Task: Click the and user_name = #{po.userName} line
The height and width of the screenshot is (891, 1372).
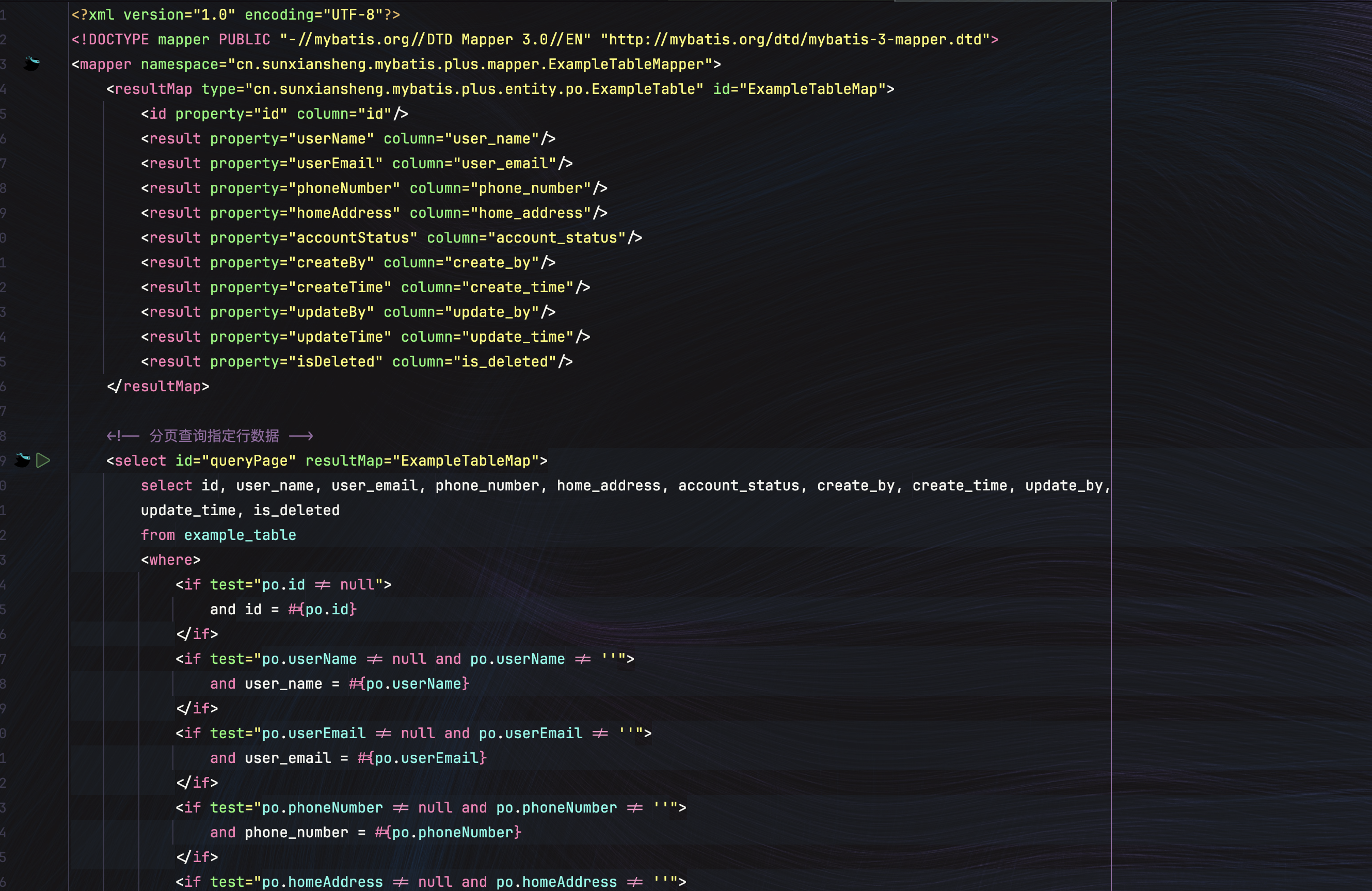Action: coord(340,683)
